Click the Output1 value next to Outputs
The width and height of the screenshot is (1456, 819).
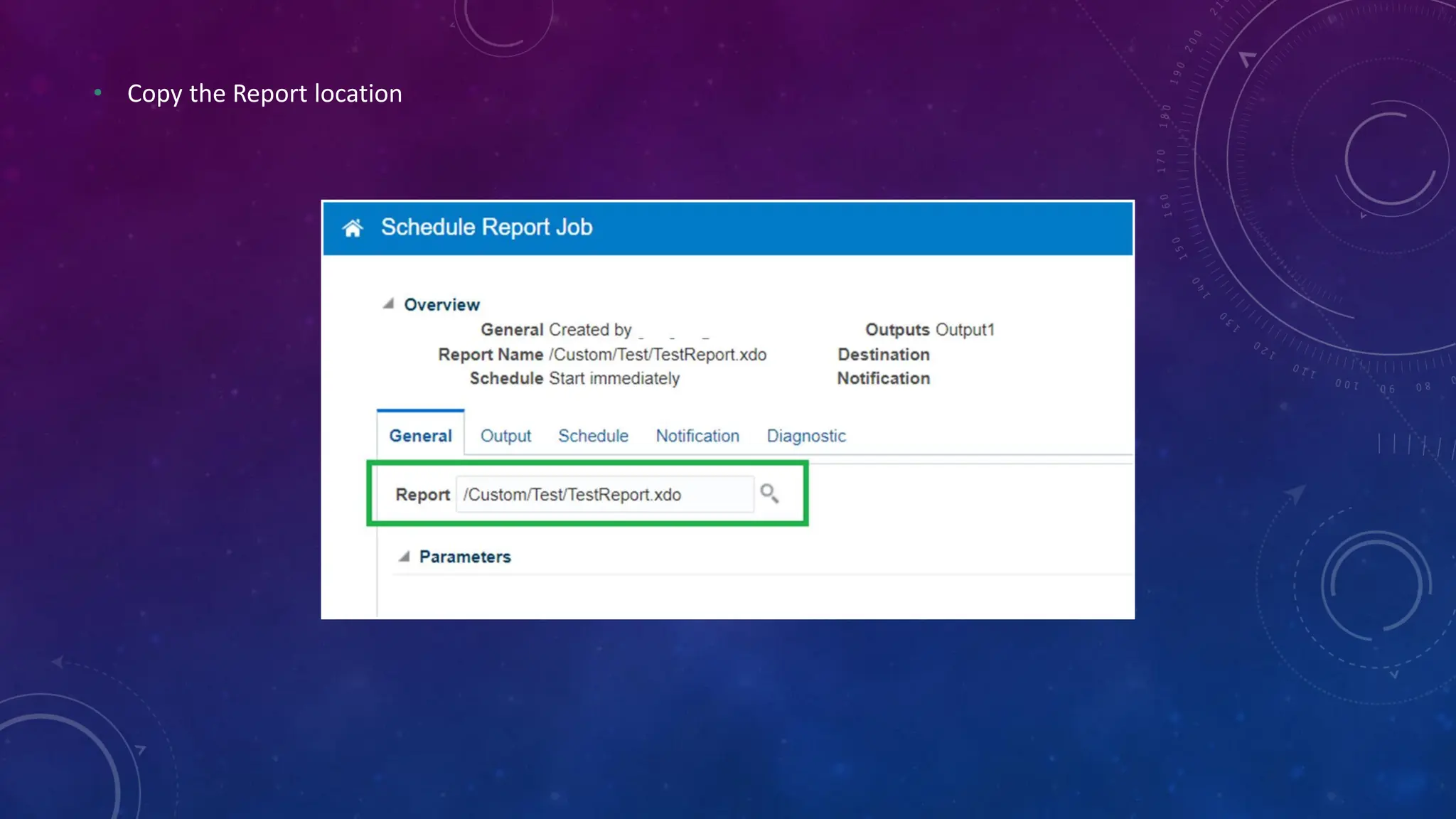point(965,330)
